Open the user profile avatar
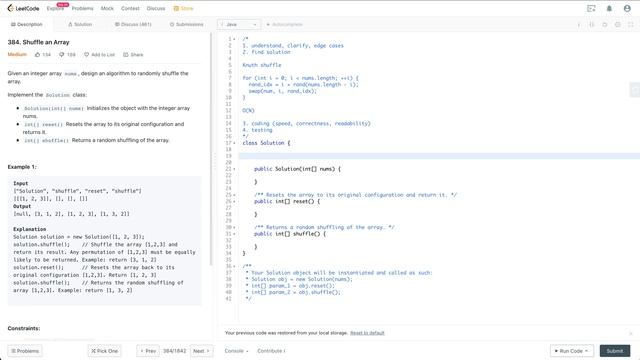 pyautogui.click(x=627, y=8)
